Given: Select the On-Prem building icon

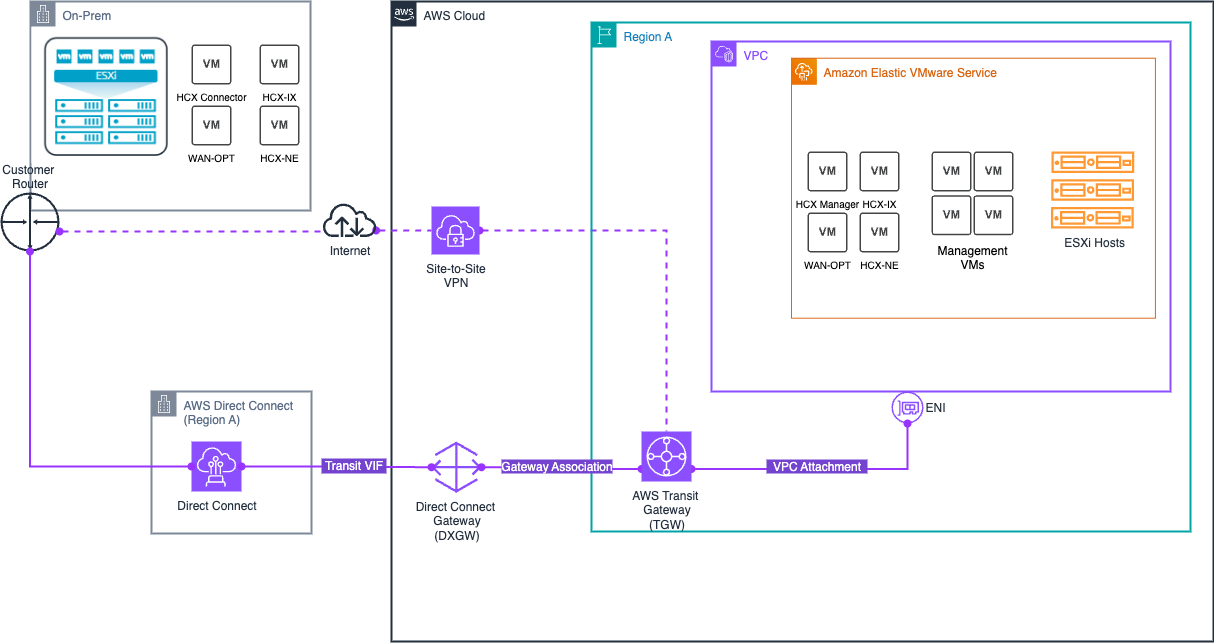Looking at the screenshot, I should tap(41, 14).
